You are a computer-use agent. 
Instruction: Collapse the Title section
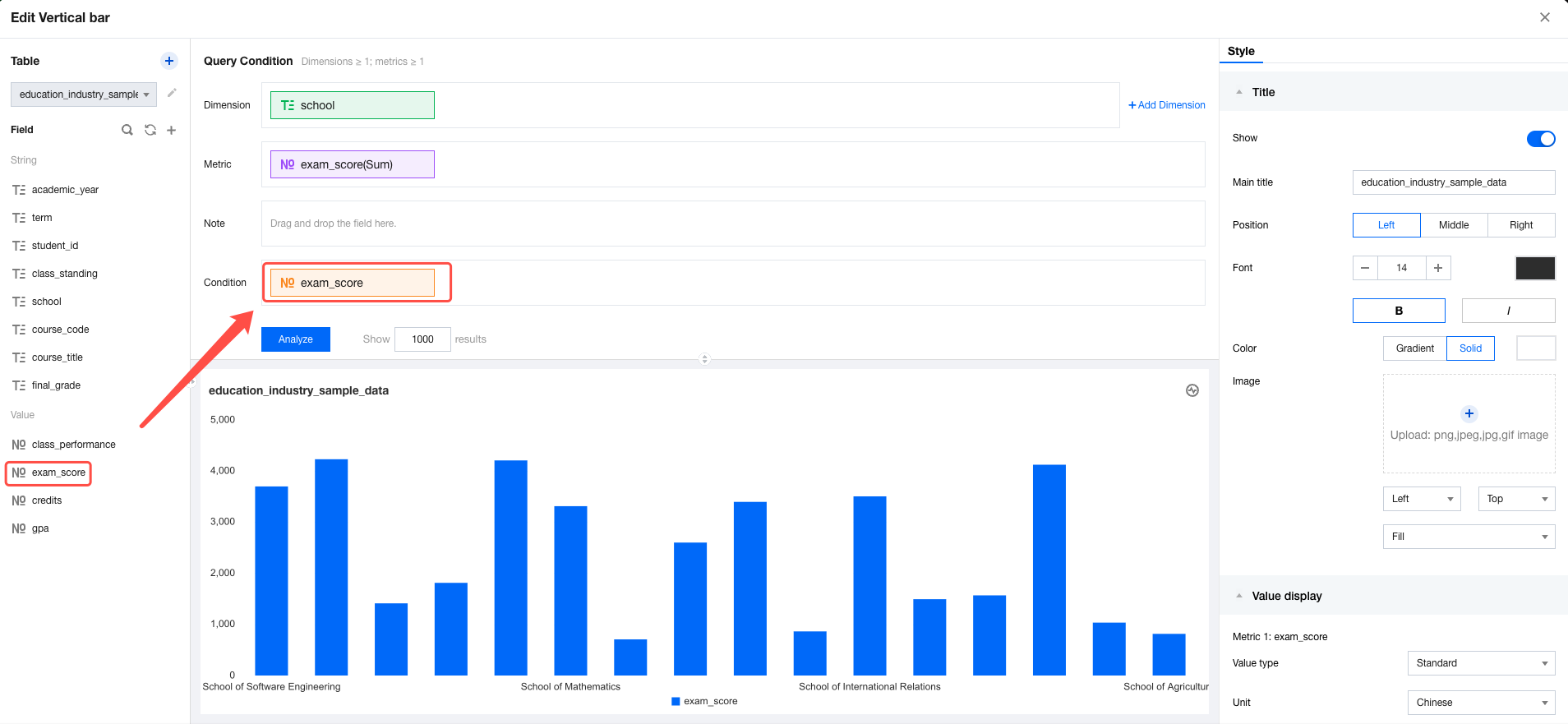[x=1239, y=92]
